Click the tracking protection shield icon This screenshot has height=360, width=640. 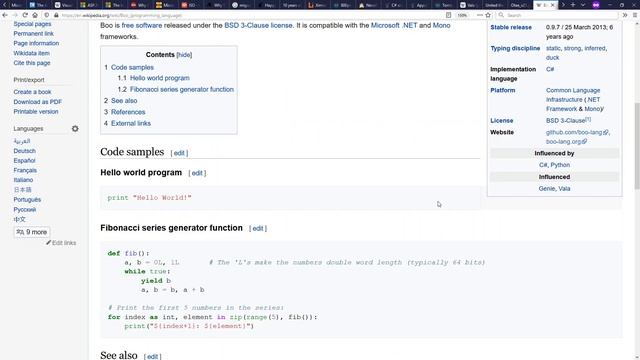click(x=47, y=15)
